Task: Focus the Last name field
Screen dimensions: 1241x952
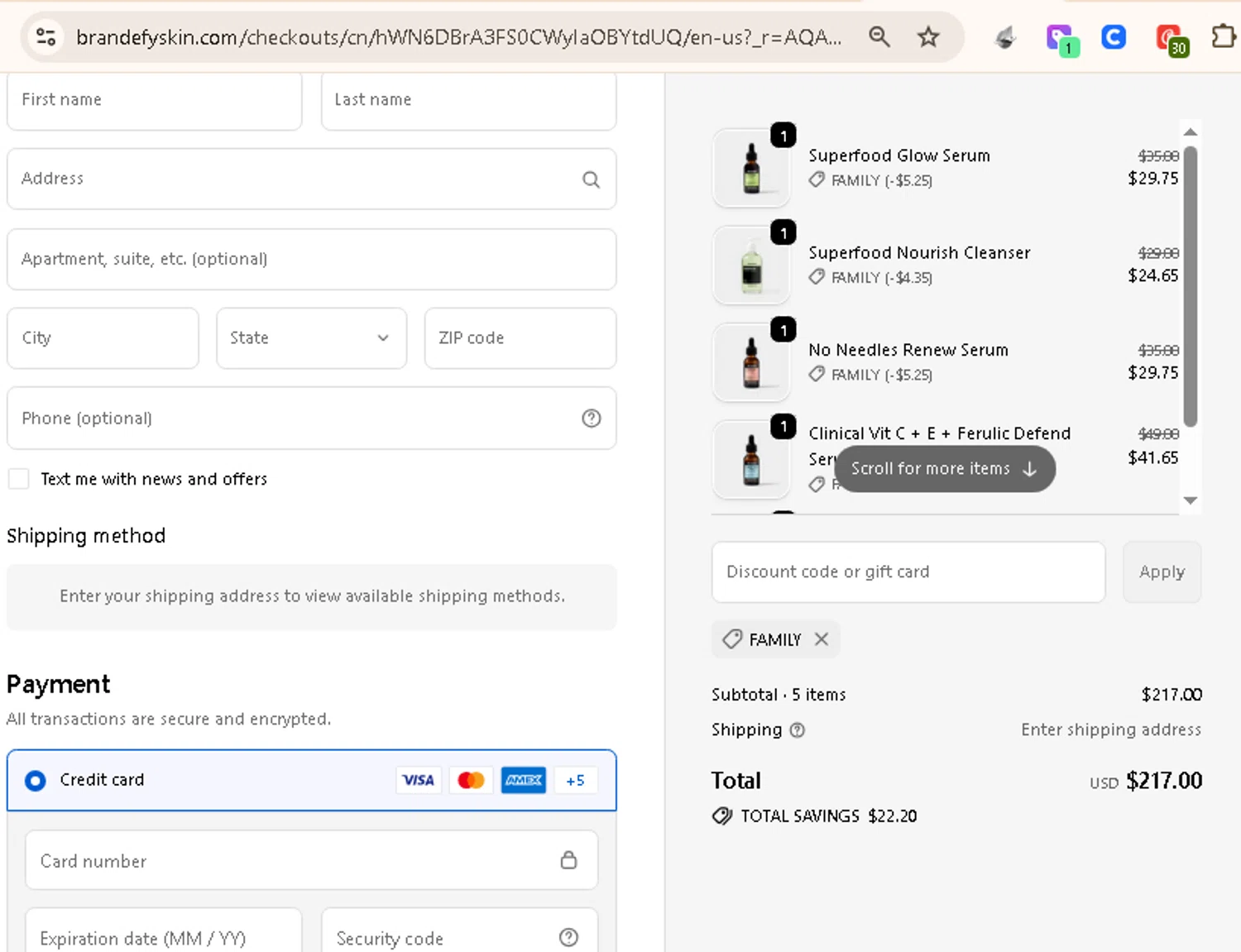Action: click(468, 100)
